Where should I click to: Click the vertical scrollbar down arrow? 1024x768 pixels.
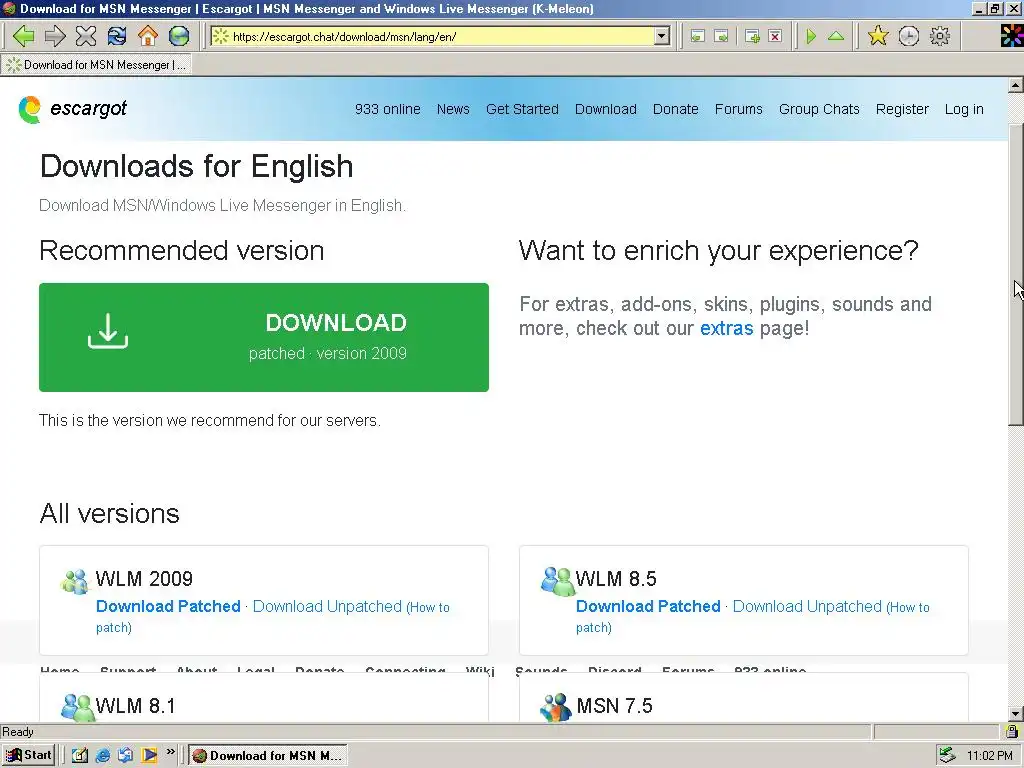click(x=1016, y=713)
